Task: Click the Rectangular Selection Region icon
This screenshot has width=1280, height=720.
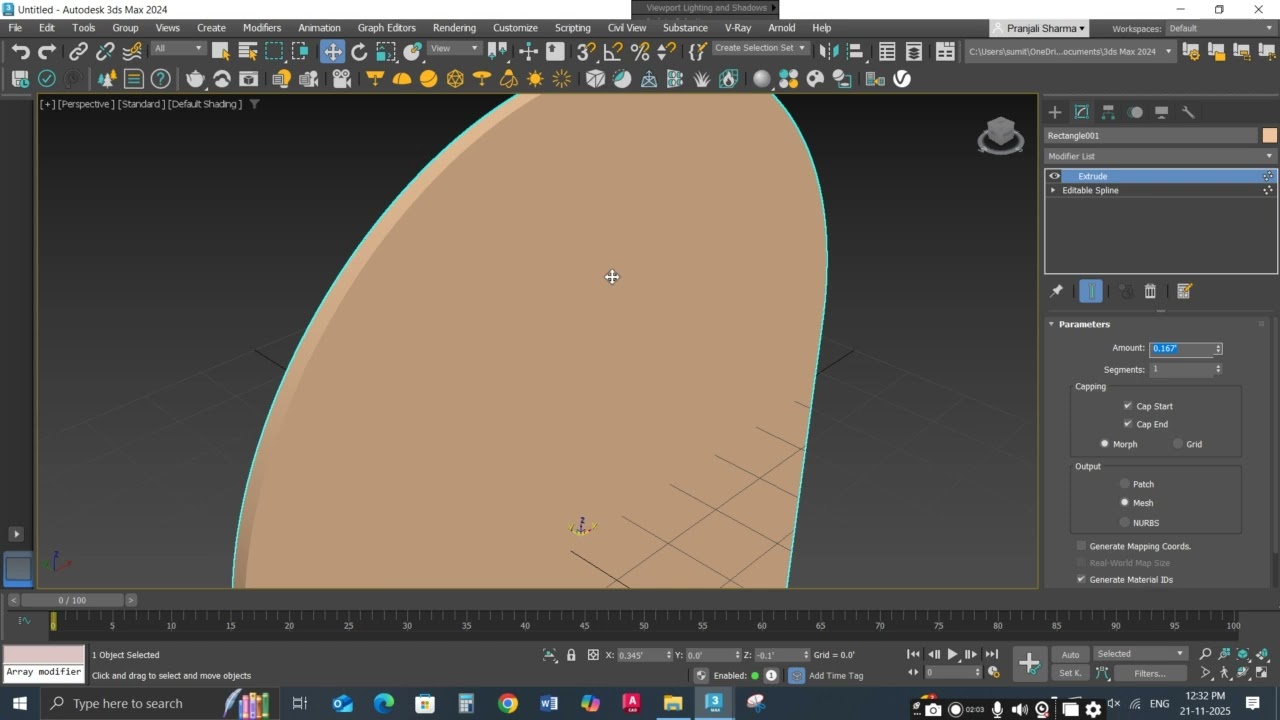Action: [x=274, y=51]
